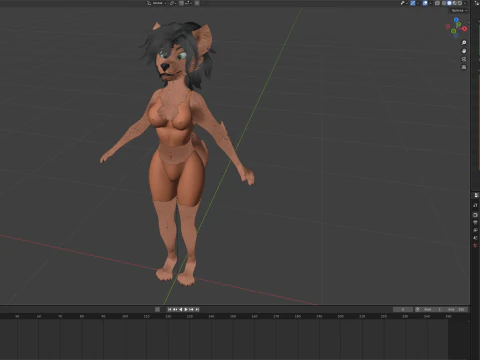Jump to previous keyframe
Image resolution: width=480 pixels, height=360 pixels.
175,309
